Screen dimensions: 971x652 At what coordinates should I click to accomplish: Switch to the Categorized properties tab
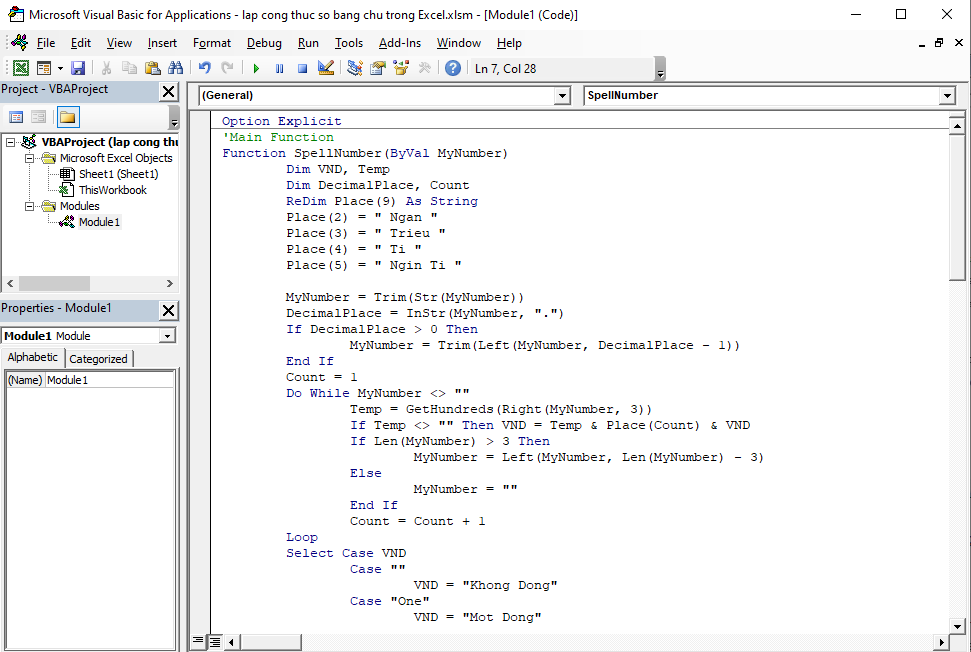98,359
